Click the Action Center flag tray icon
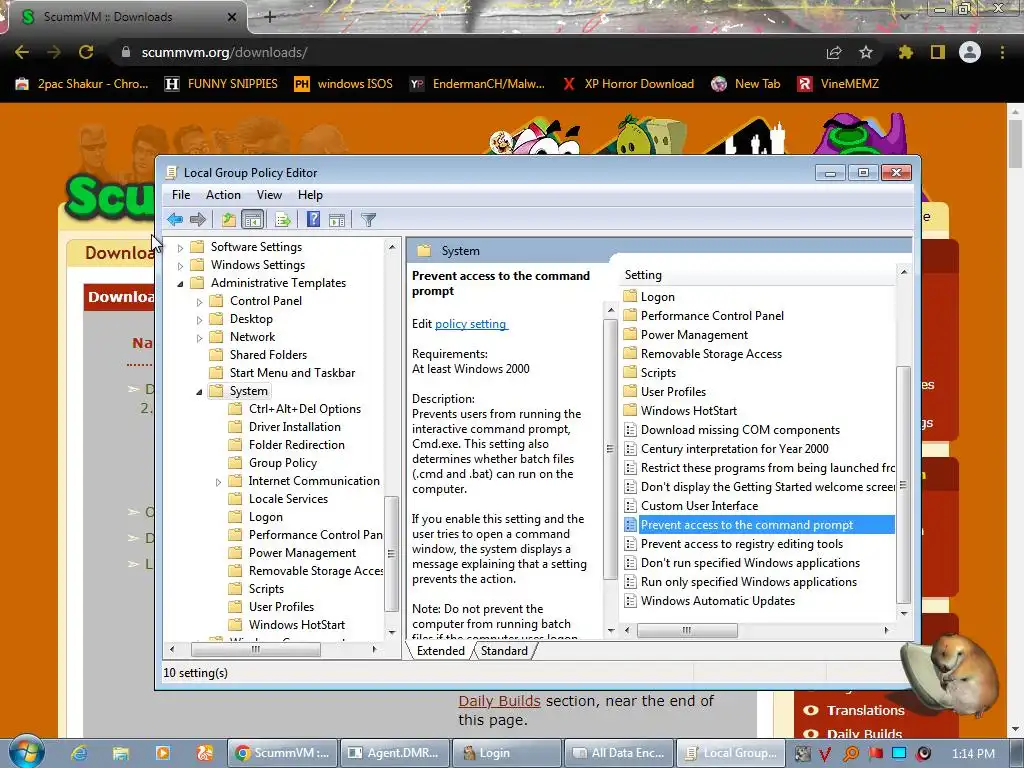 (876, 753)
